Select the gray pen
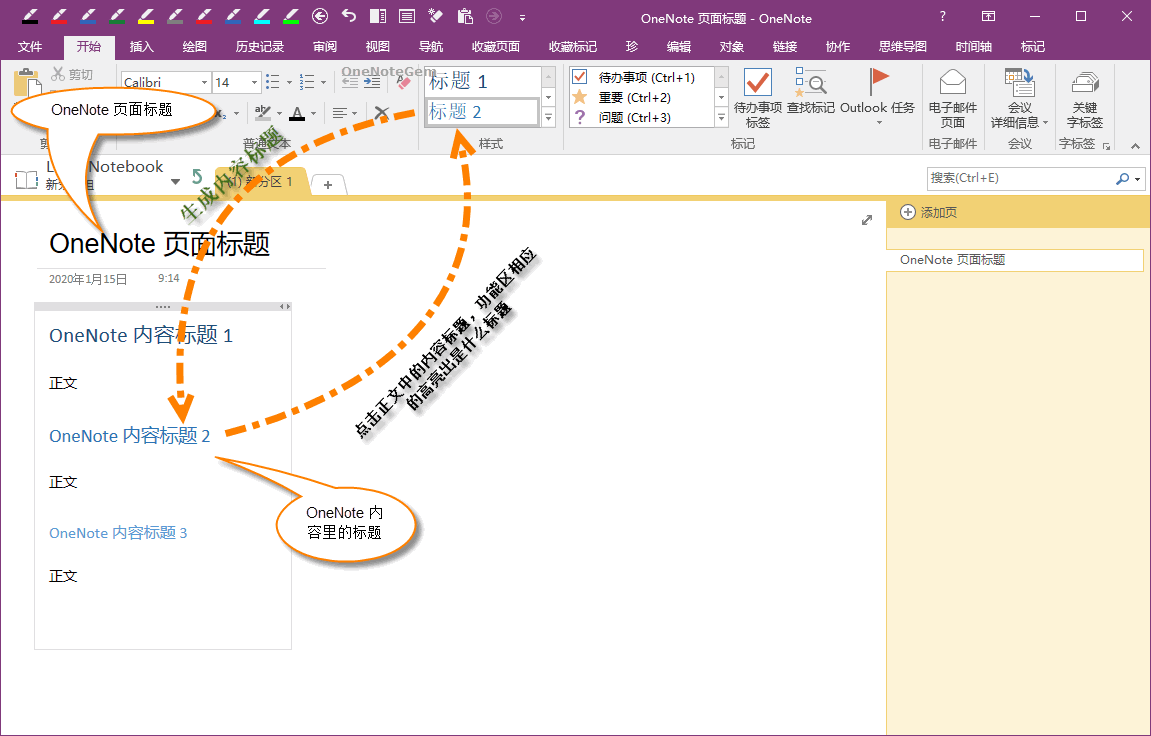The width and height of the screenshot is (1151, 736). coord(175,16)
